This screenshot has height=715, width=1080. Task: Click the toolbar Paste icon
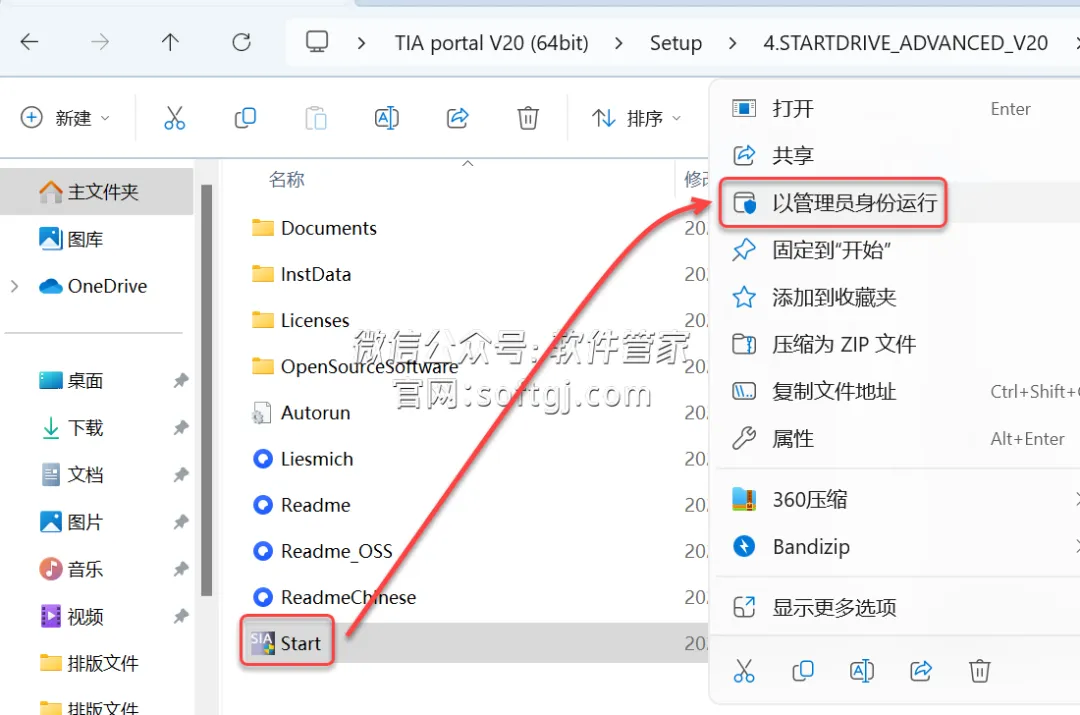coord(315,118)
